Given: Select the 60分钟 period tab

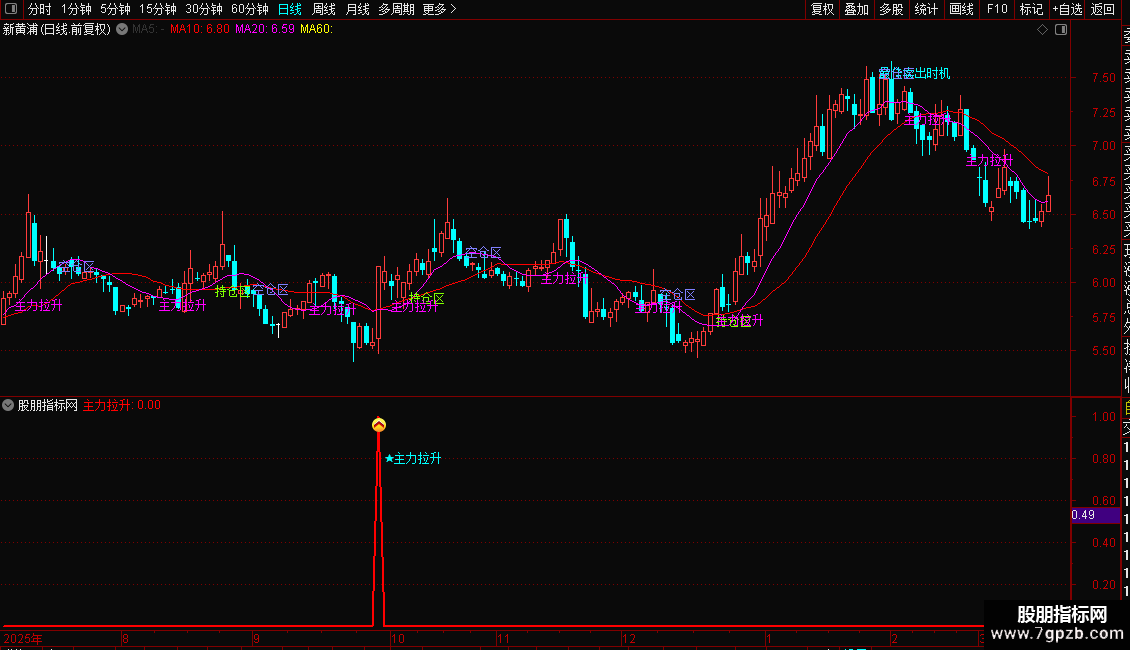Looking at the screenshot, I should click(250, 9).
